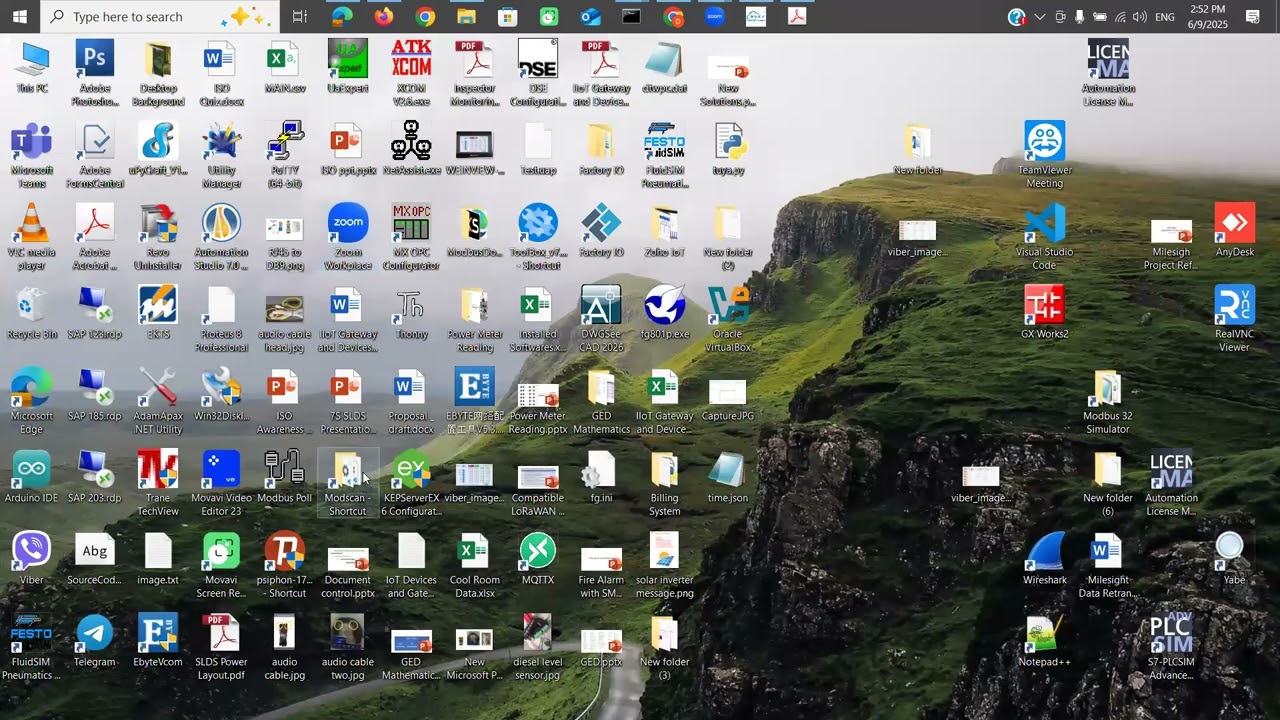Launch Telegram from the desktop
The height and width of the screenshot is (720, 1280).
click(95, 641)
